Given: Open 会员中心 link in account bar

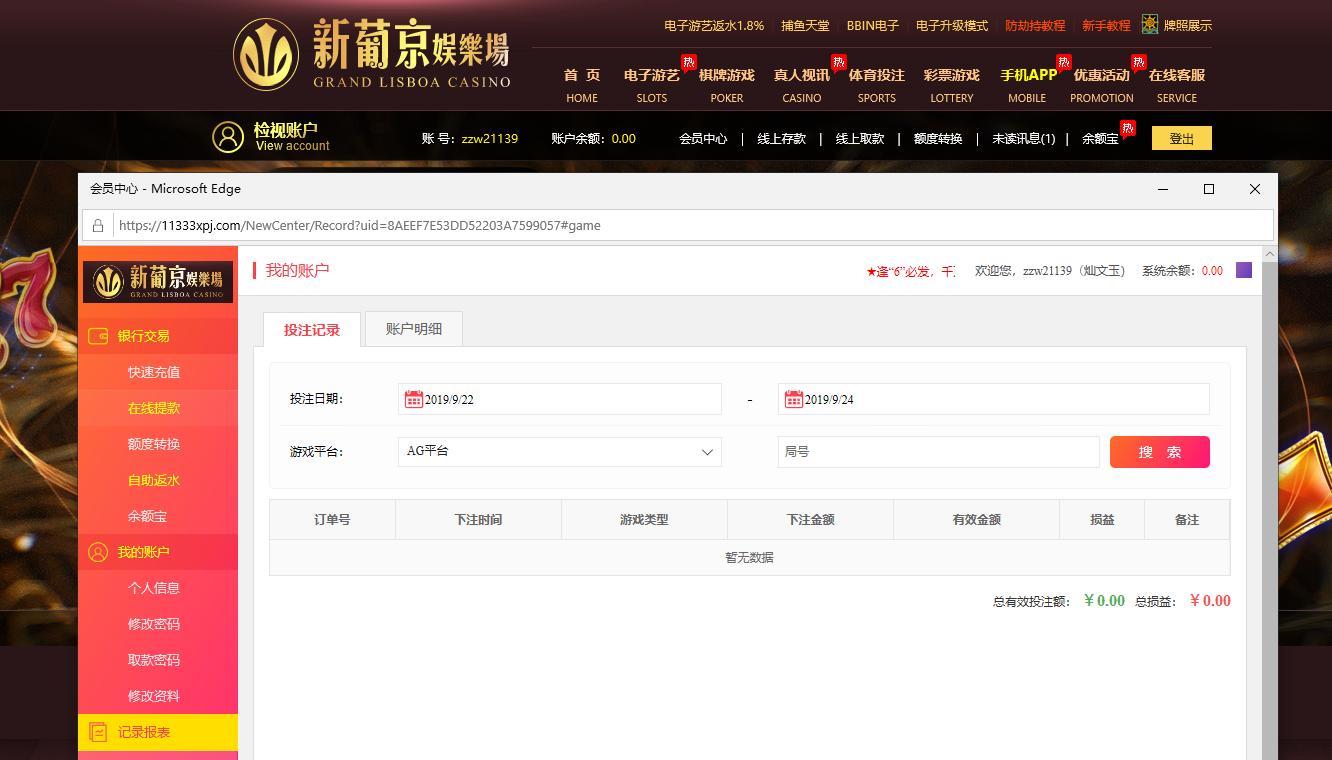Looking at the screenshot, I should [x=703, y=139].
